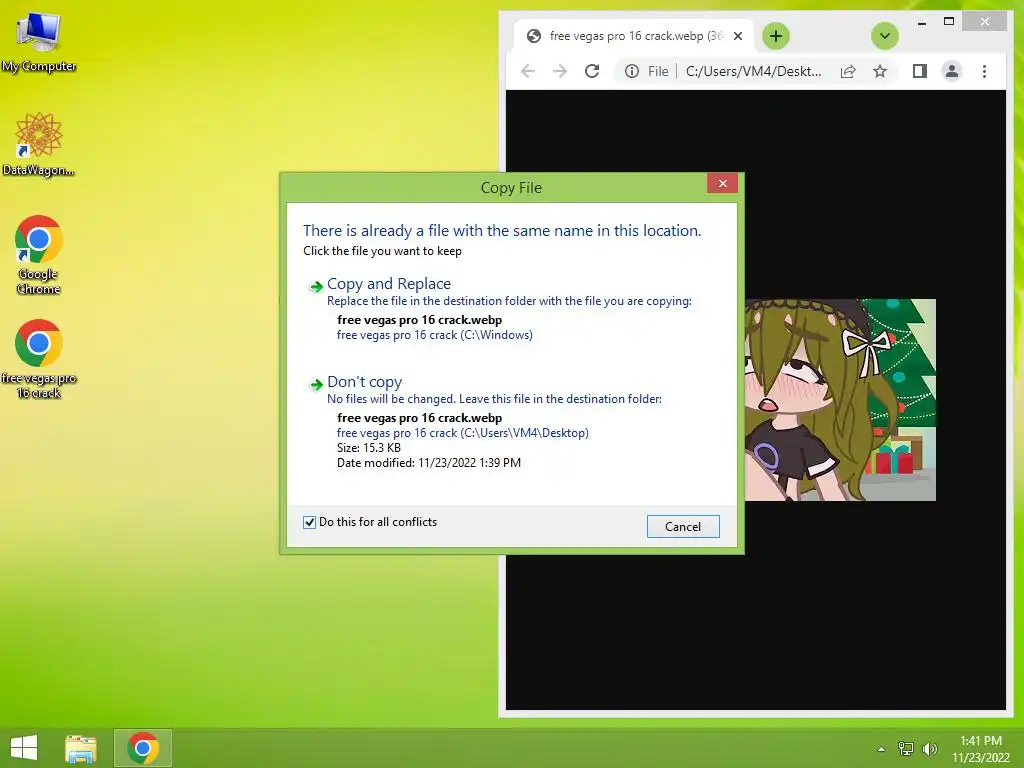Image resolution: width=1024 pixels, height=768 pixels.
Task: Open the Google Chrome desktop shortcut
Action: (39, 255)
